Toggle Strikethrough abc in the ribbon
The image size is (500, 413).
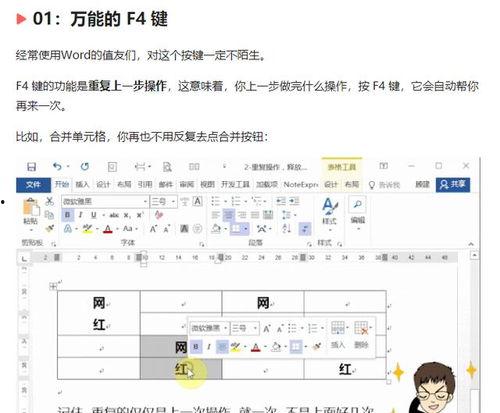tap(114, 215)
